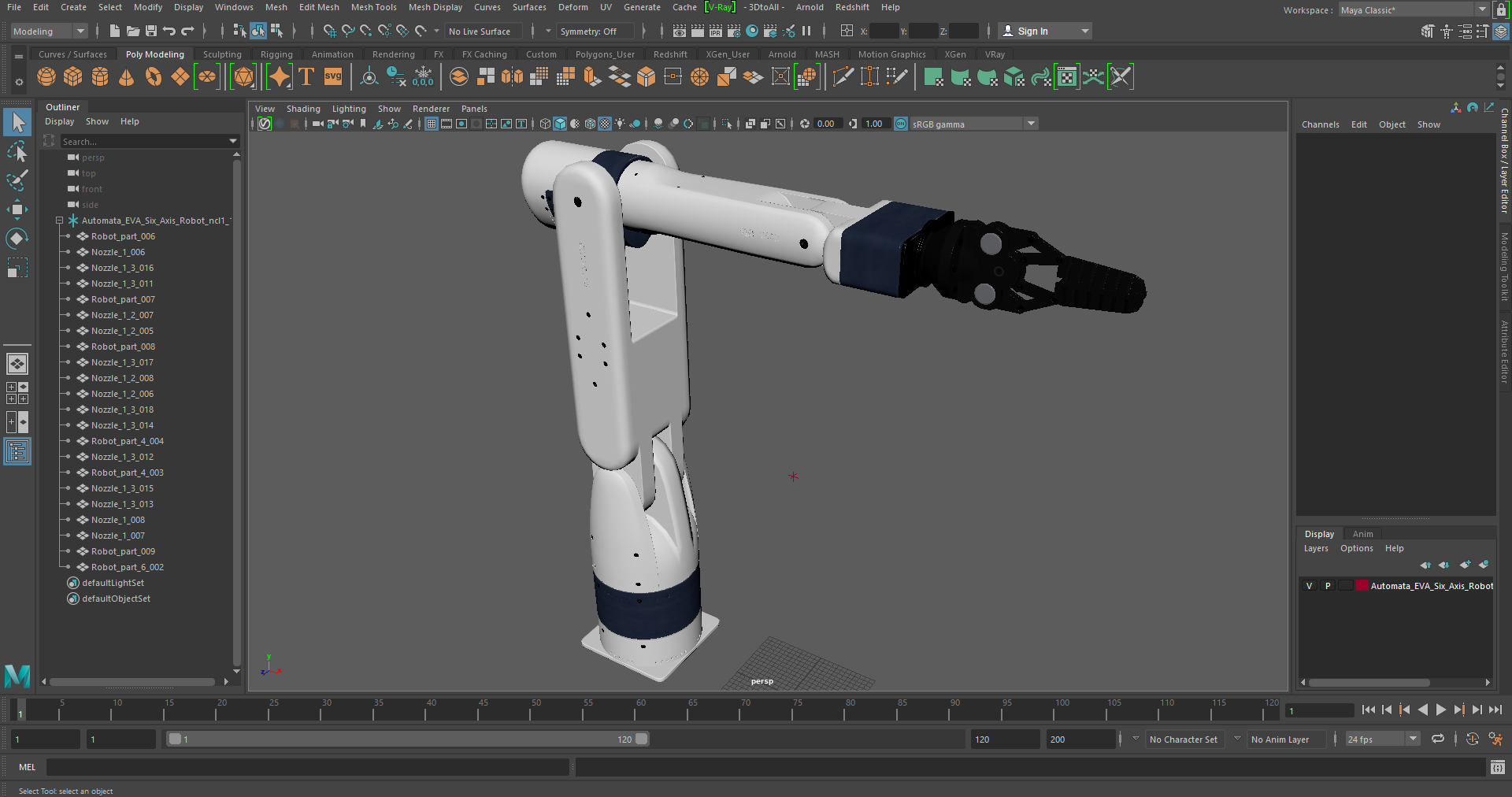Viewport: 1512px width, 797px height.
Task: Click the range slider end handle 120
Action: tap(642, 739)
